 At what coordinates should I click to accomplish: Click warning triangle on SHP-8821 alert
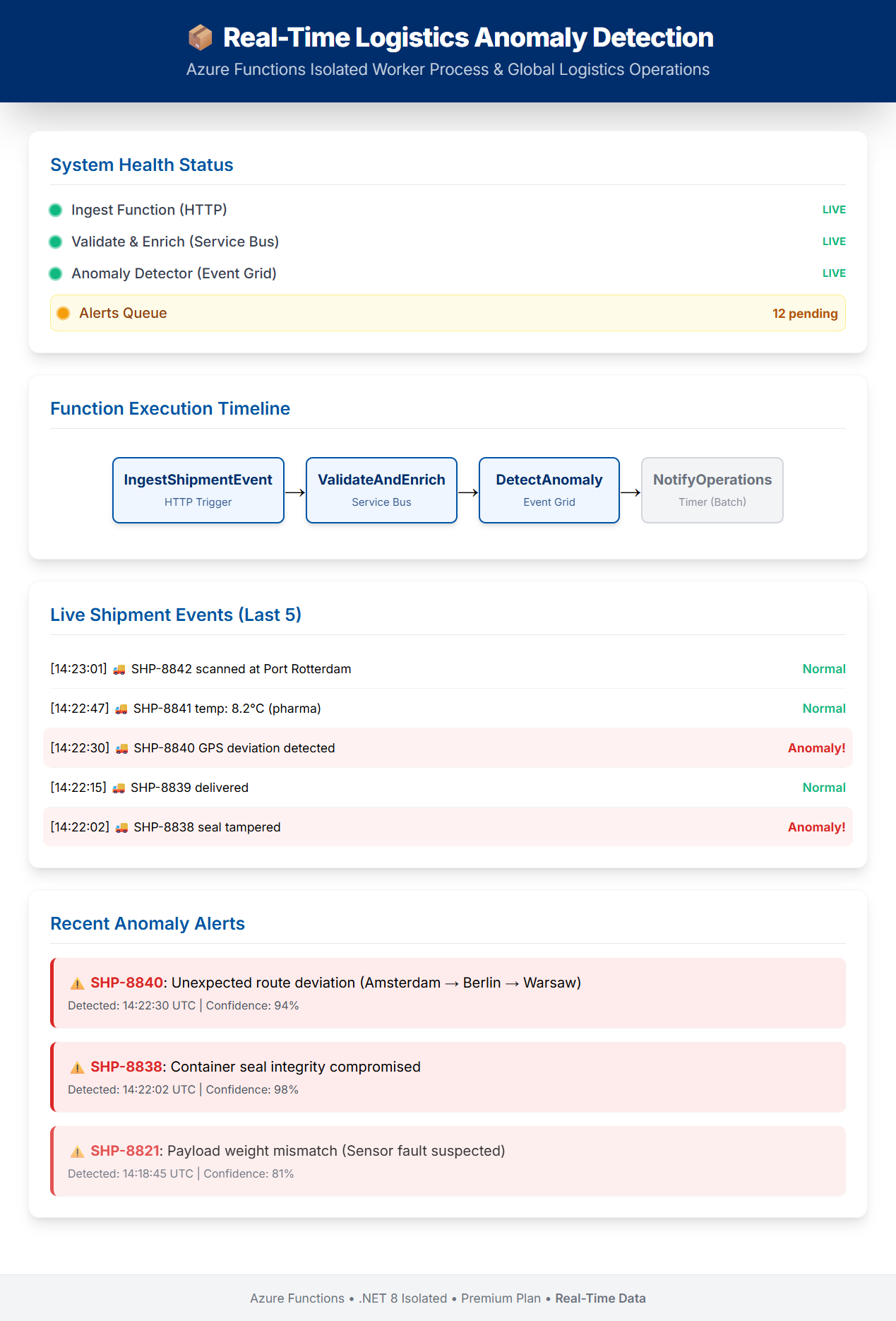[77, 1151]
